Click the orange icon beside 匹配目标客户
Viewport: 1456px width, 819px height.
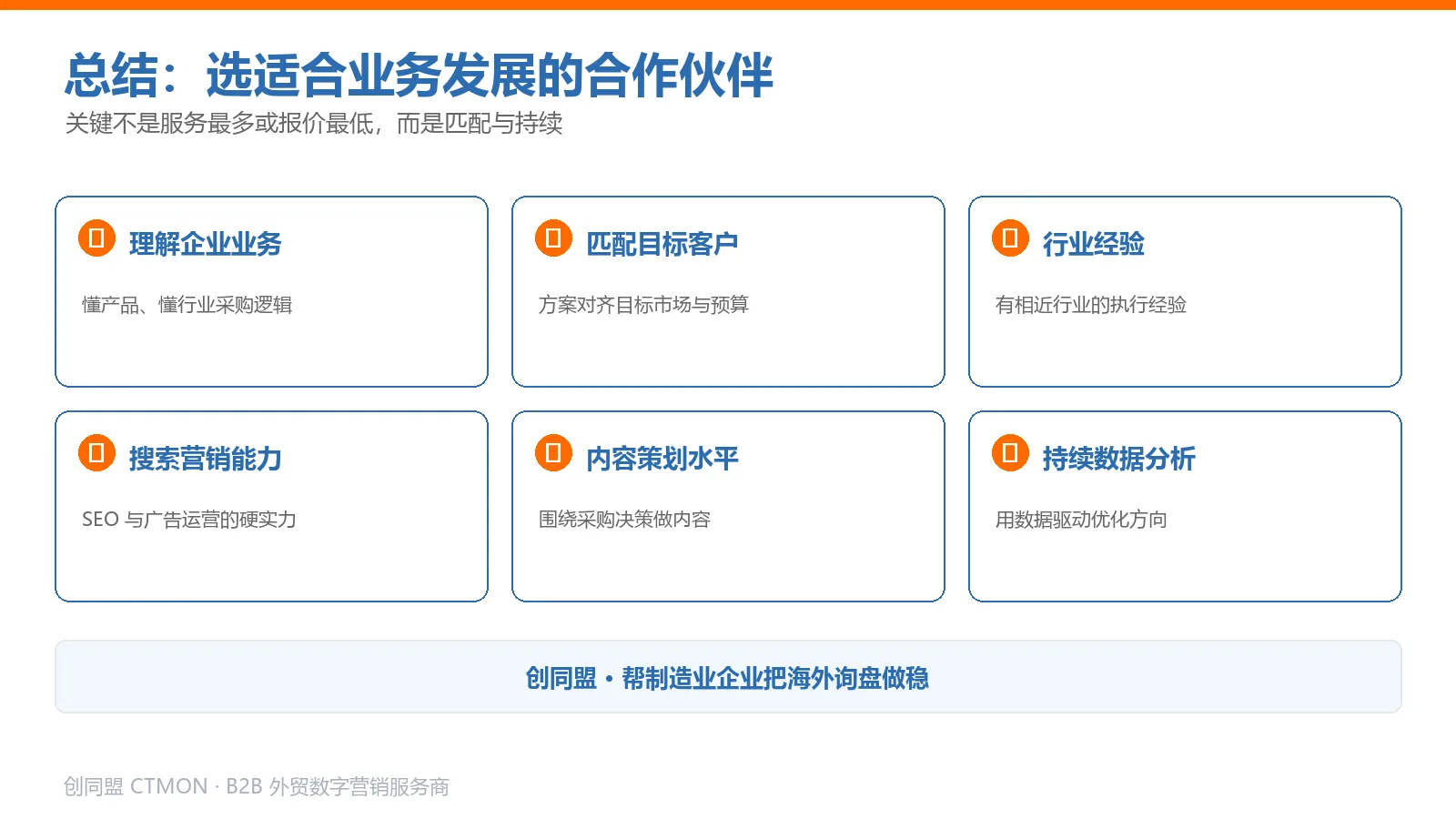point(553,238)
